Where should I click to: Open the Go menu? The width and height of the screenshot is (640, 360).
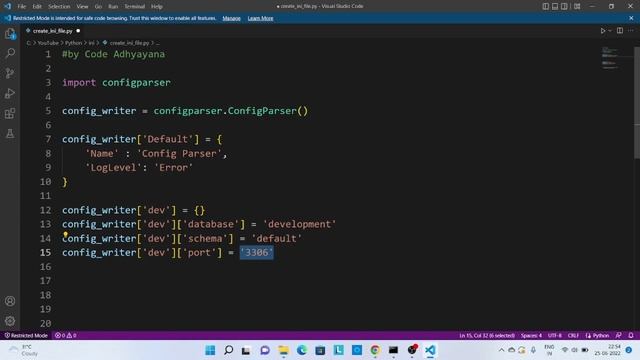coord(98,7)
